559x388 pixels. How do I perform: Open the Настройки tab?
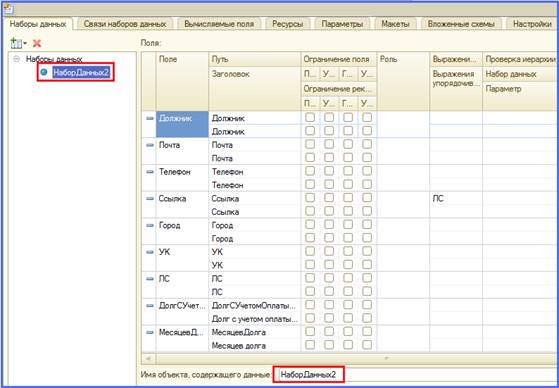tap(532, 24)
